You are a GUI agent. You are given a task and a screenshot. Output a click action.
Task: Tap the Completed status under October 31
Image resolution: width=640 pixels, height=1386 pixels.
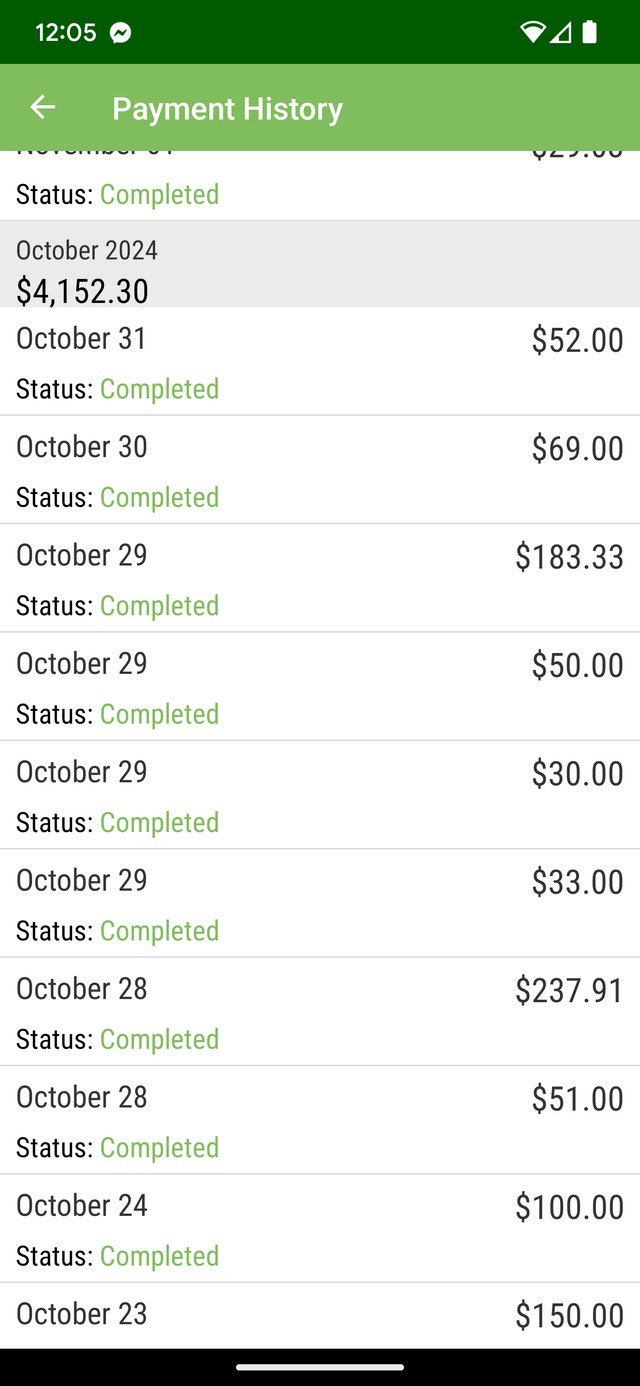[x=159, y=389]
